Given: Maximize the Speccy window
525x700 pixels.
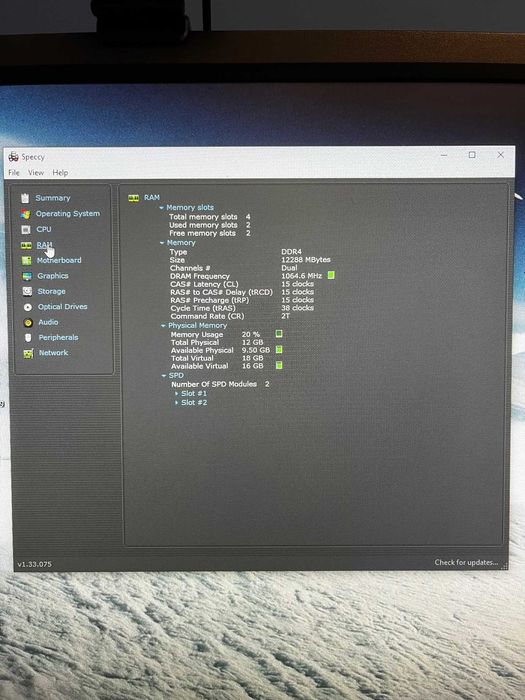Looking at the screenshot, I should pos(472,155).
